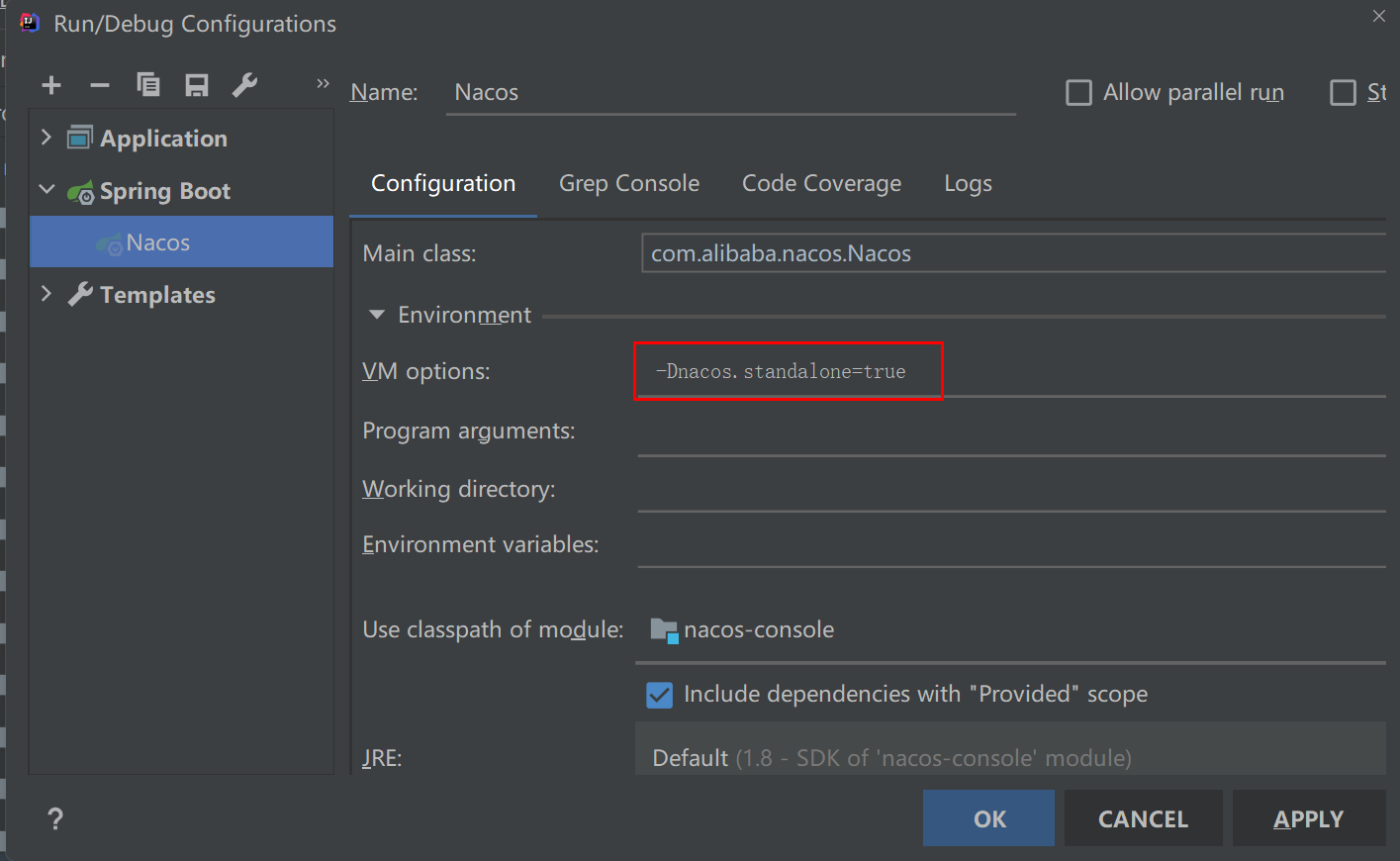This screenshot has width=1400, height=861.
Task: Switch to the Configuration tab
Action: tap(443, 184)
